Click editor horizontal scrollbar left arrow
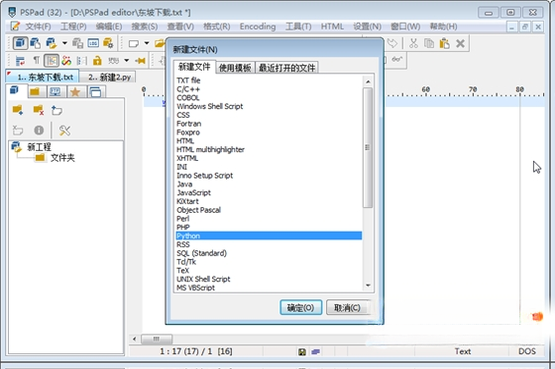The image size is (555, 369). coord(135,339)
